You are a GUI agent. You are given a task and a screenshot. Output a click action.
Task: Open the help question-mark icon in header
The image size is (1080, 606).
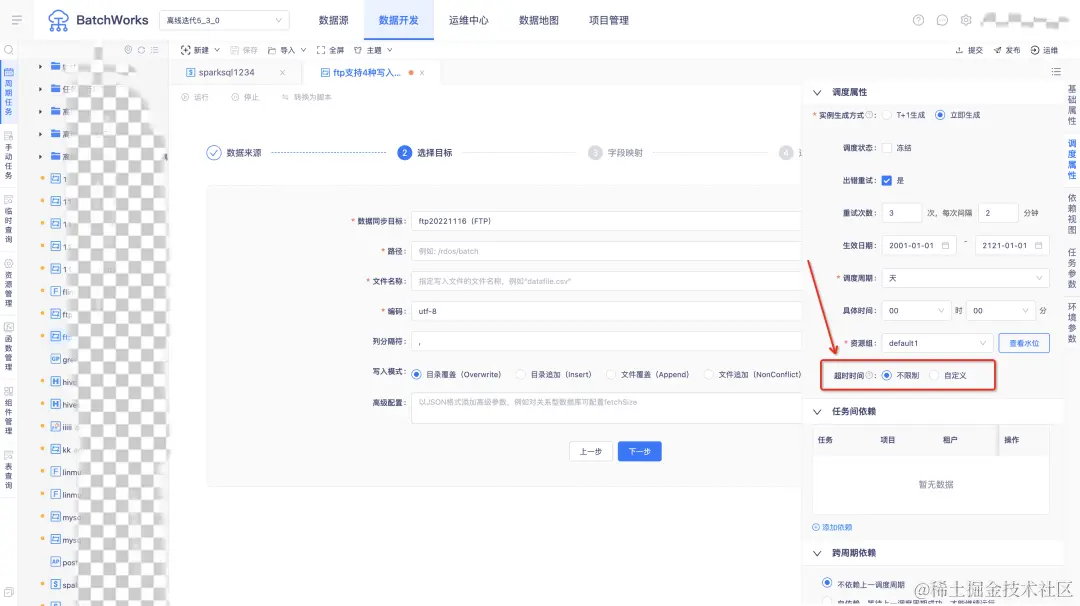pos(918,20)
